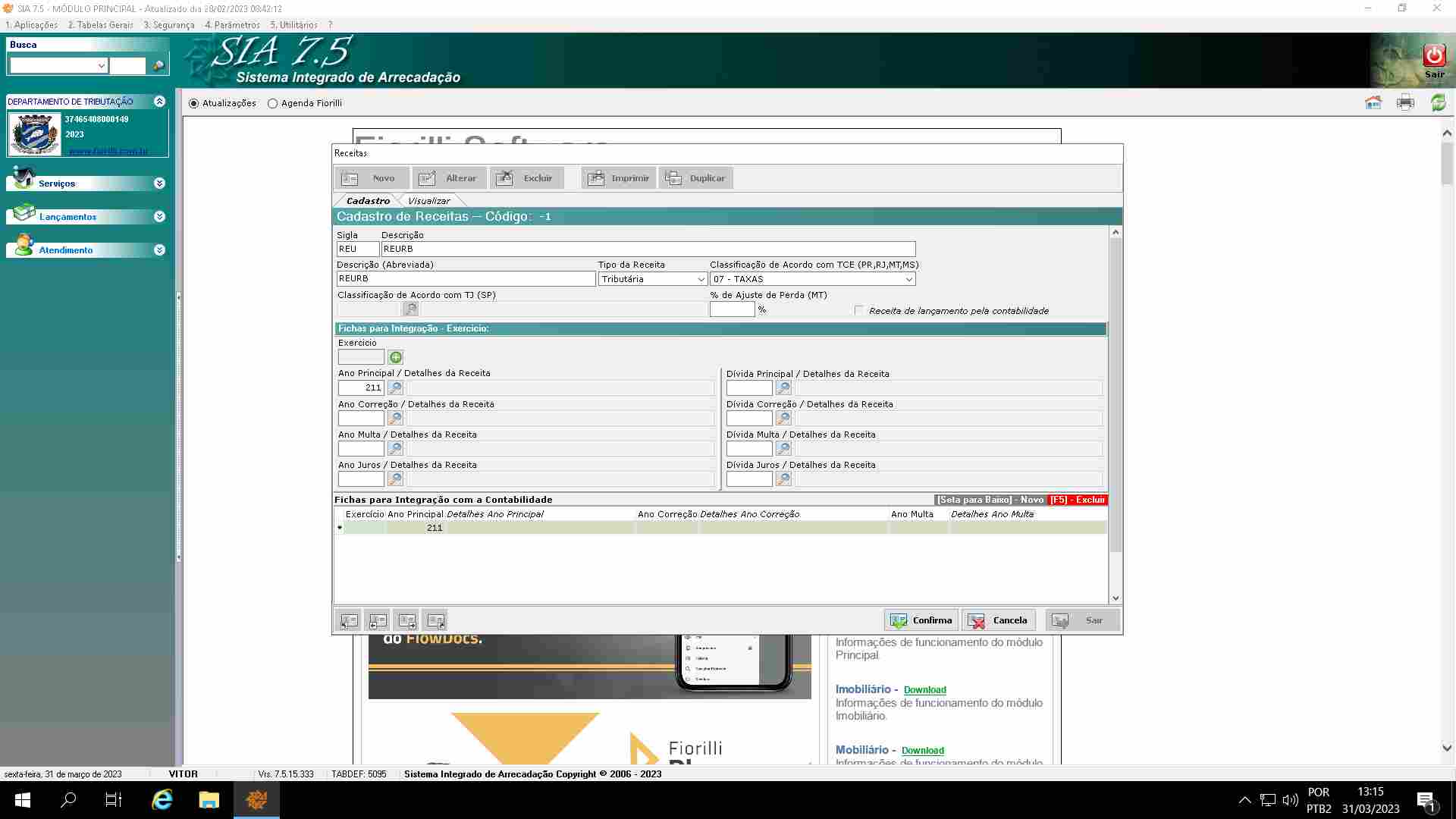Click the Busca search icon
Image resolution: width=1456 pixels, height=819 pixels.
(158, 66)
